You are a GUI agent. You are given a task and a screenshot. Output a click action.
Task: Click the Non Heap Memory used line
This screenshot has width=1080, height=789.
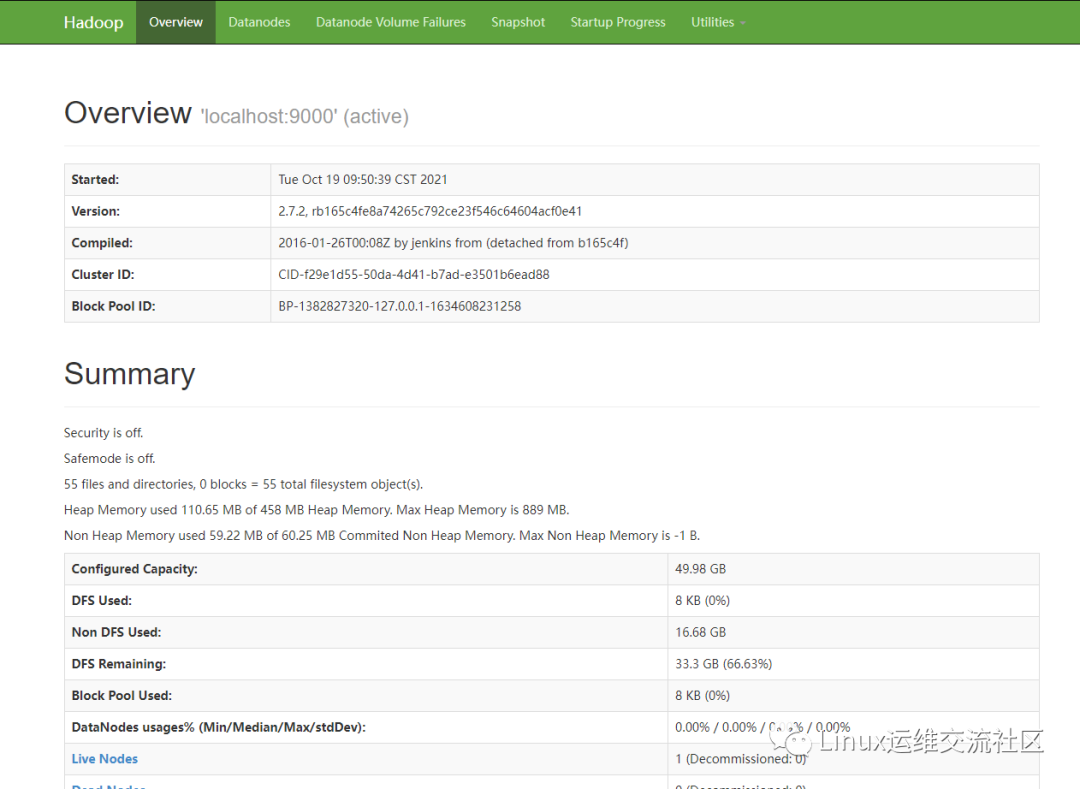point(382,536)
